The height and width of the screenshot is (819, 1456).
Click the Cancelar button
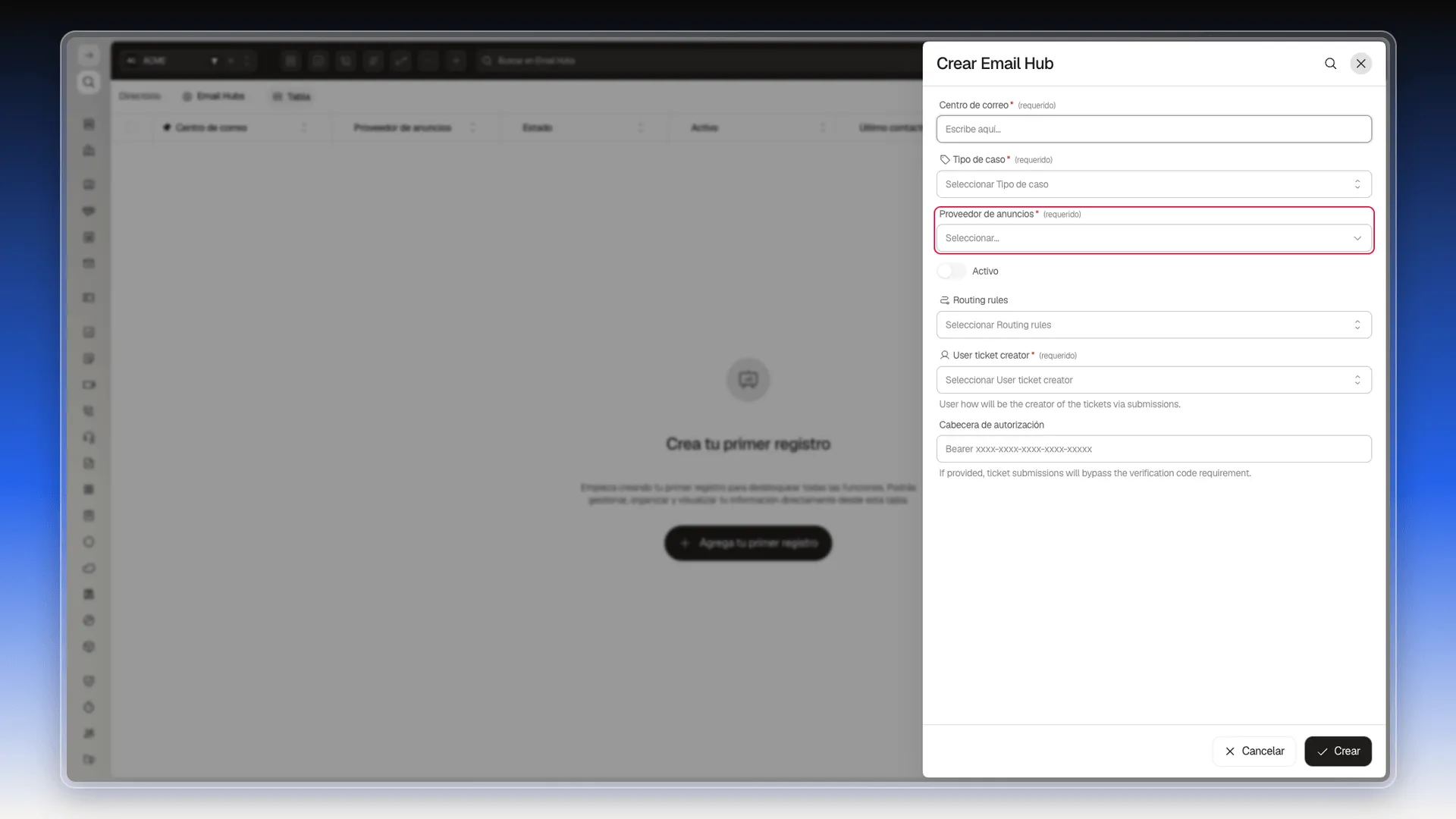coord(1254,751)
